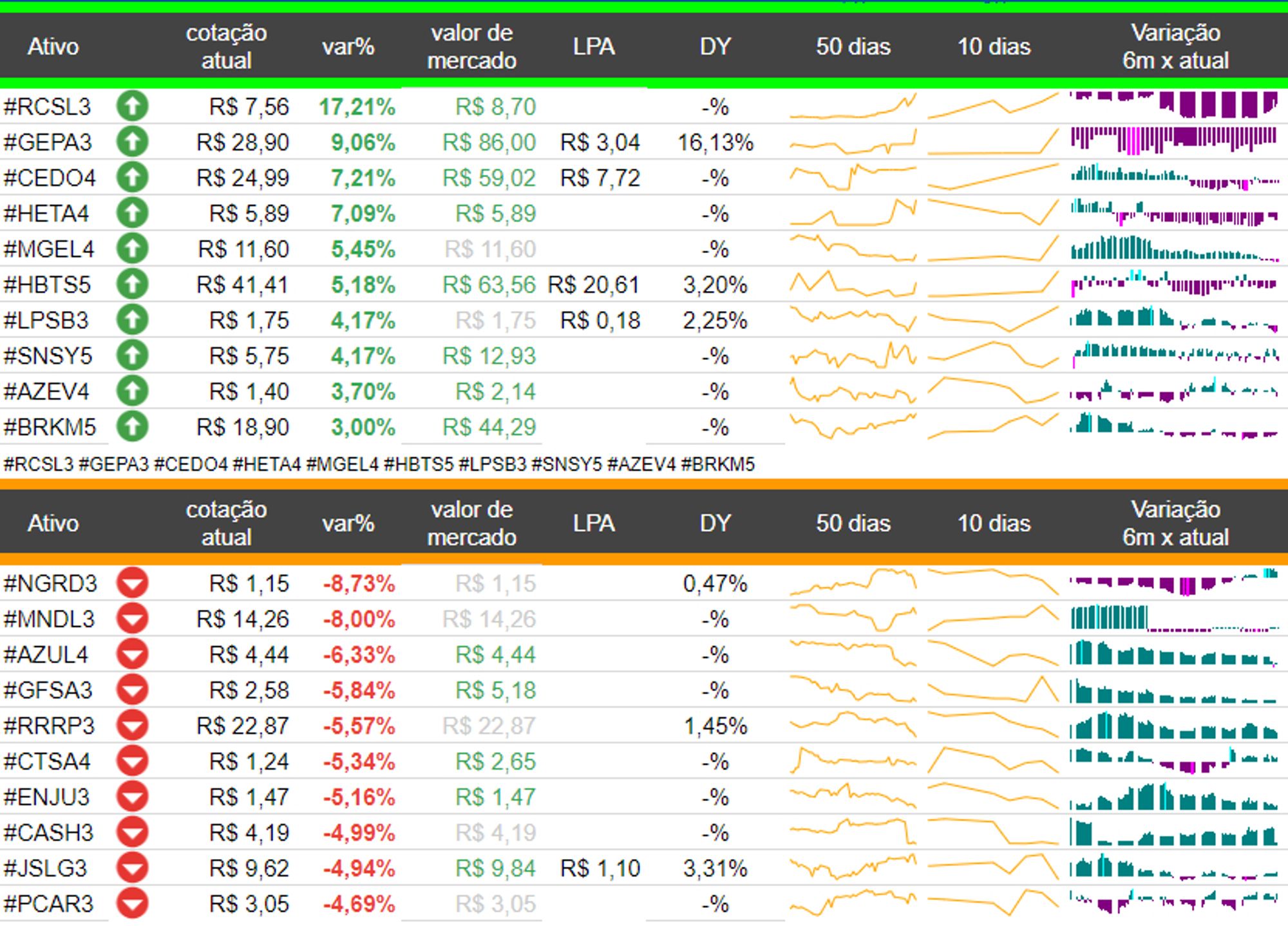Click the 16,13% dividend yield value
This screenshot has width=1288, height=926.
pyautogui.click(x=715, y=142)
